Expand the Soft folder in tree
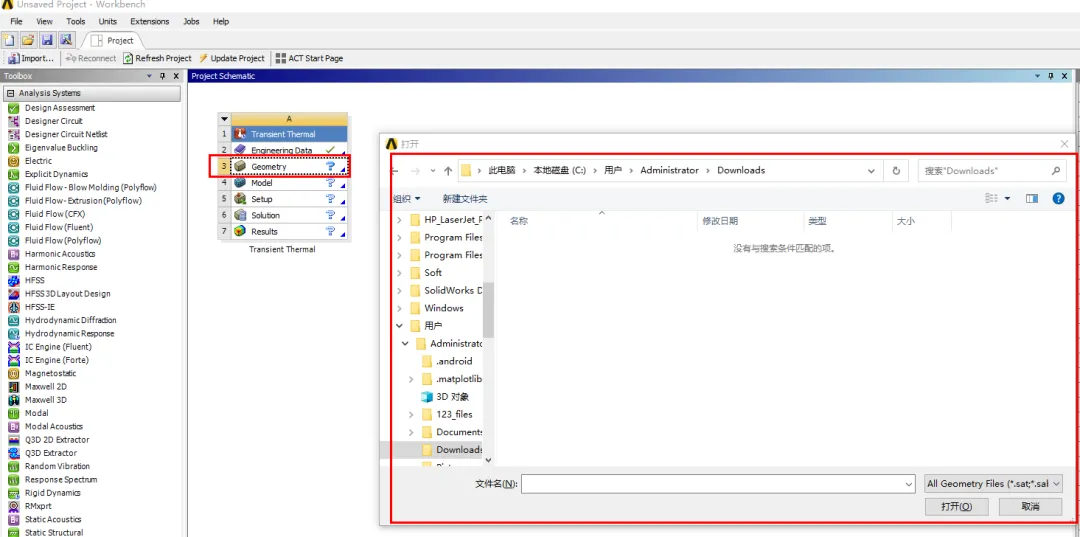Viewport: 1080px width, 537px height. pyautogui.click(x=399, y=273)
